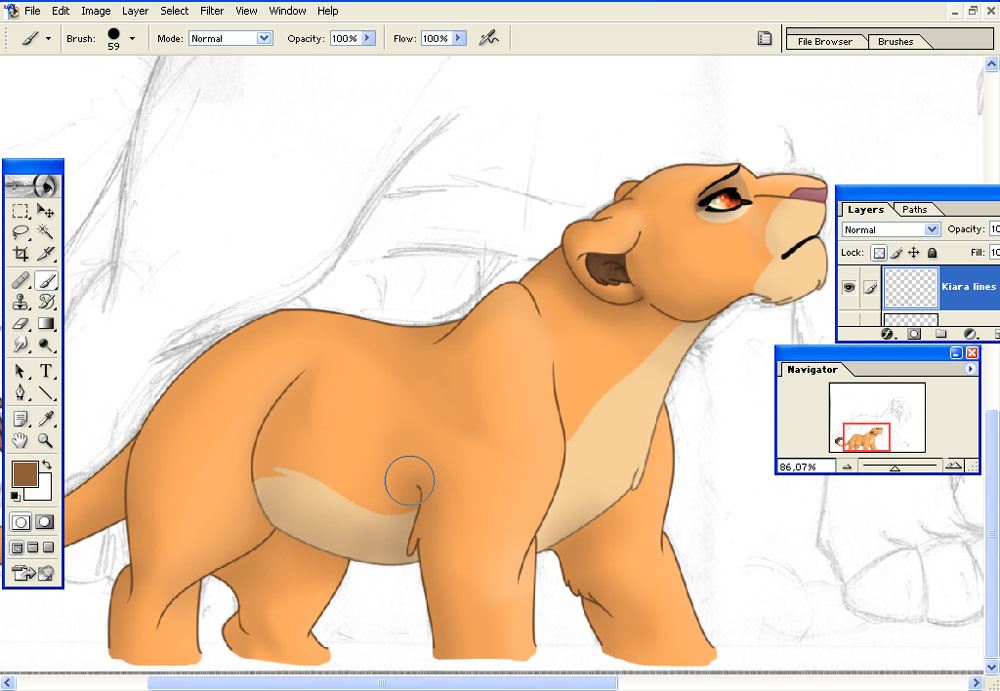Open the Filter menu
This screenshot has width=1000, height=691.
[212, 11]
